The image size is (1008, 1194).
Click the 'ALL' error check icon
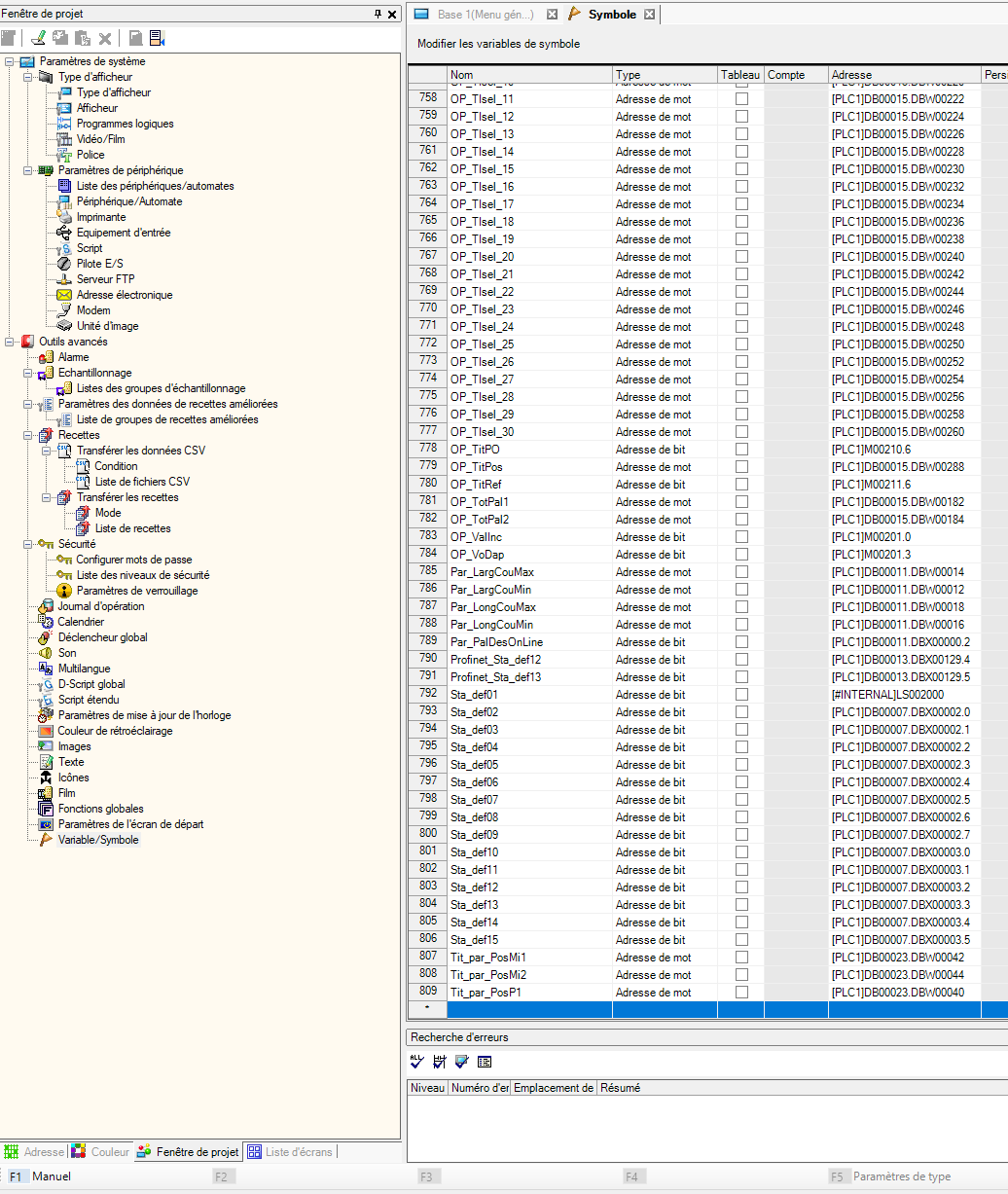coord(417,1062)
